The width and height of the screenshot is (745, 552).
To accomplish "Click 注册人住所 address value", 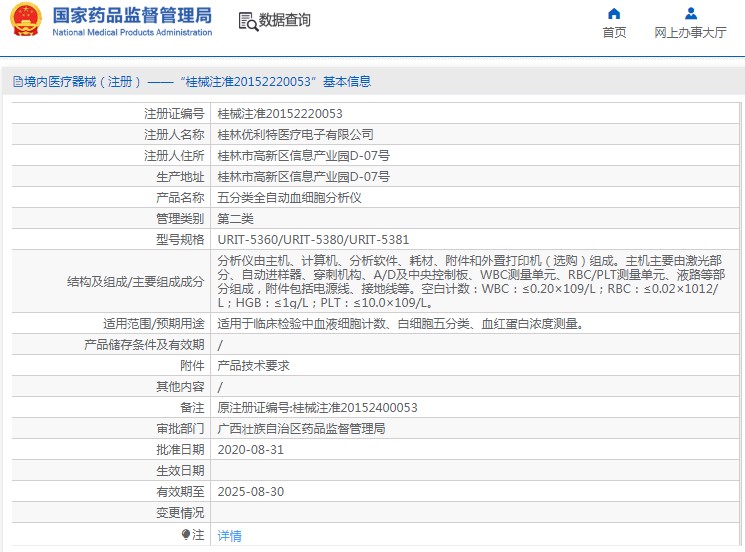I will pos(303,156).
